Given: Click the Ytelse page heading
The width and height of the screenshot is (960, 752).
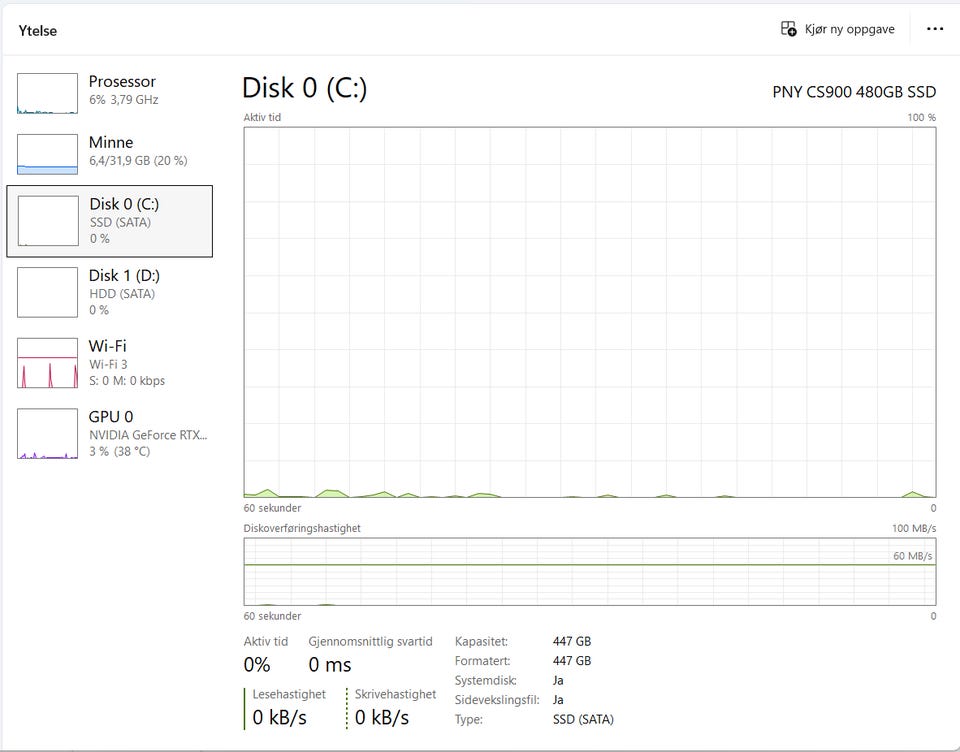Looking at the screenshot, I should 37,31.
